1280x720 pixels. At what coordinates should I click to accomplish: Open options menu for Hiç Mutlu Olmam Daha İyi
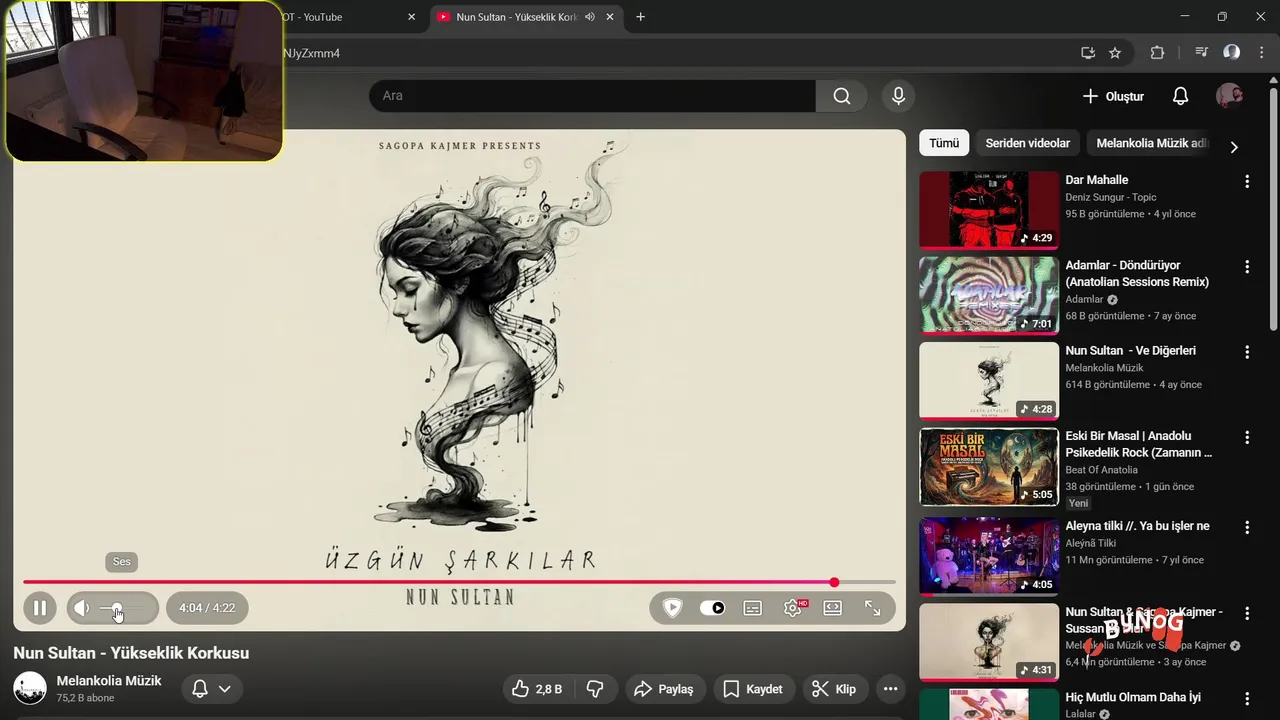coord(1246,698)
